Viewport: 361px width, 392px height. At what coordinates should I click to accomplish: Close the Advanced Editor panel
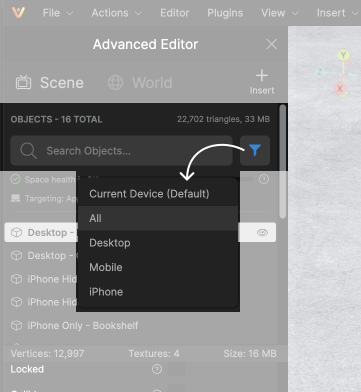(272, 44)
